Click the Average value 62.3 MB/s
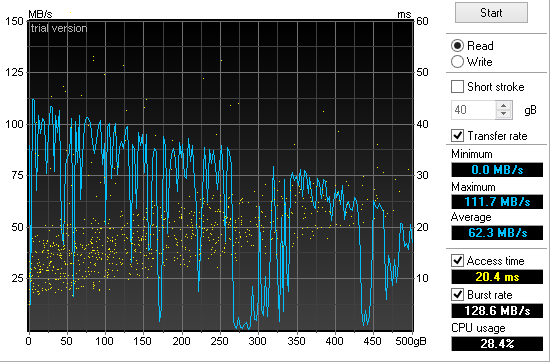Viewport: 550px width, 362px height. tap(497, 233)
